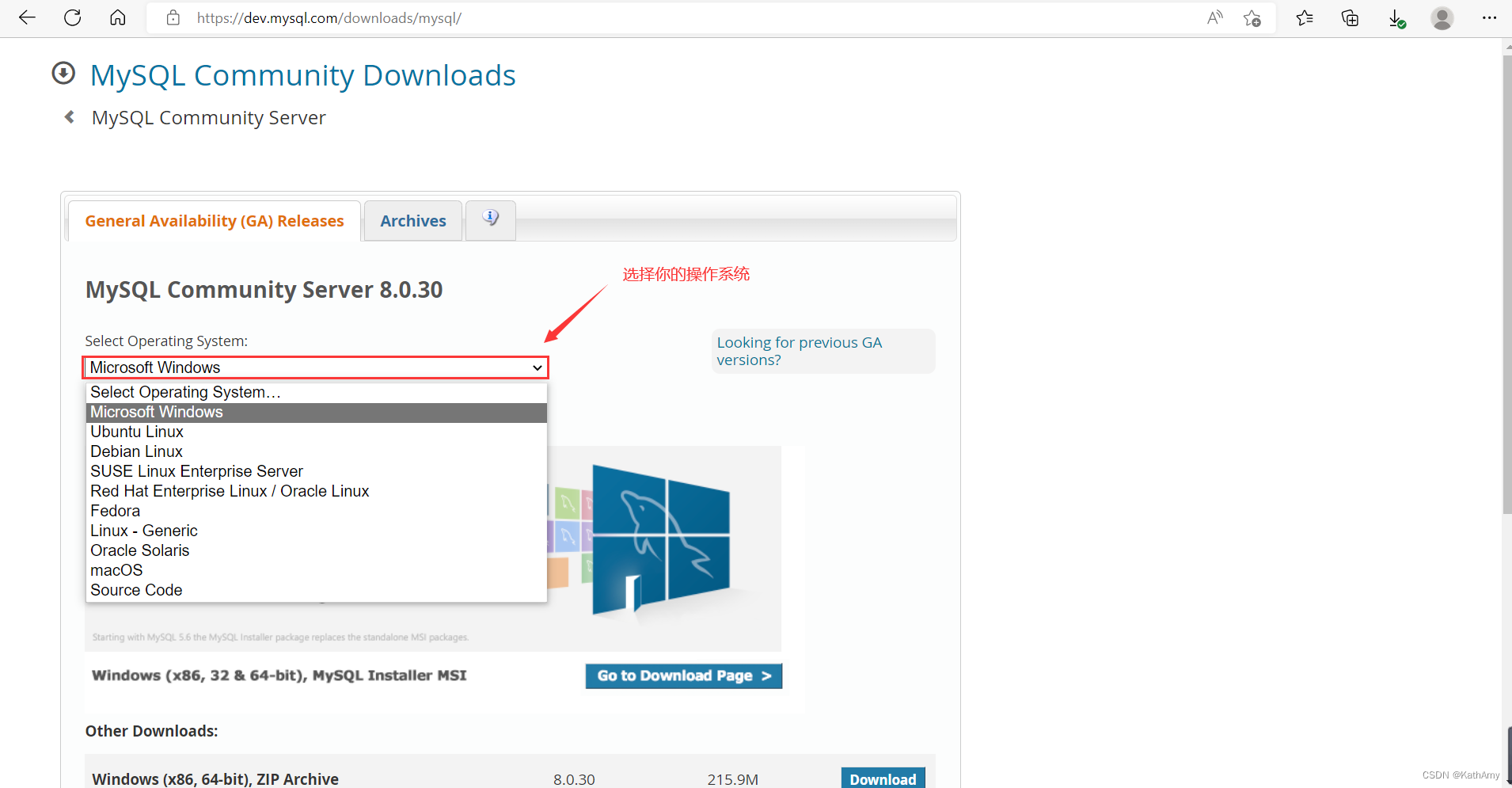The width and height of the screenshot is (1512, 788).
Task: Switch to General Availability (GA) Releases tab
Action: pyautogui.click(x=215, y=221)
